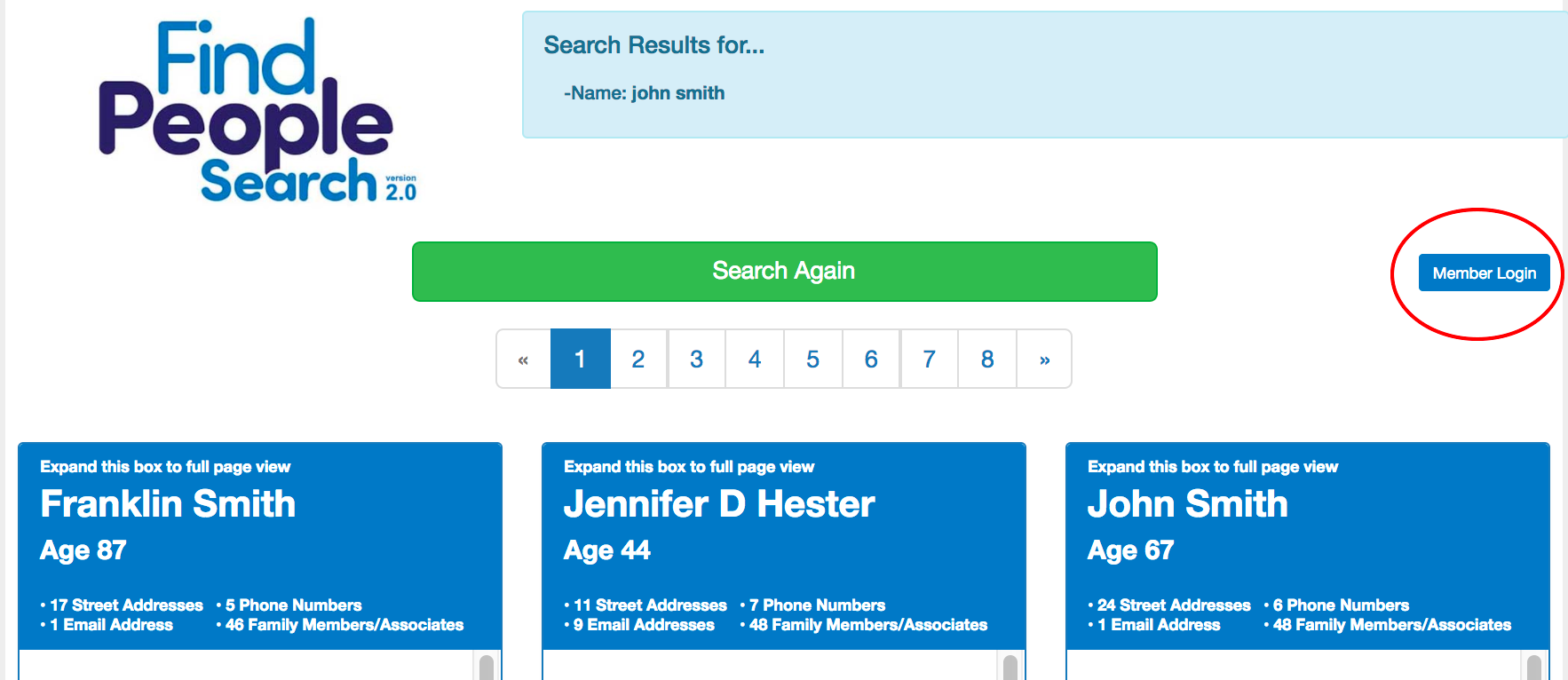Open the Member Login button
Viewport: 1568px width, 680px height.
1484,273
